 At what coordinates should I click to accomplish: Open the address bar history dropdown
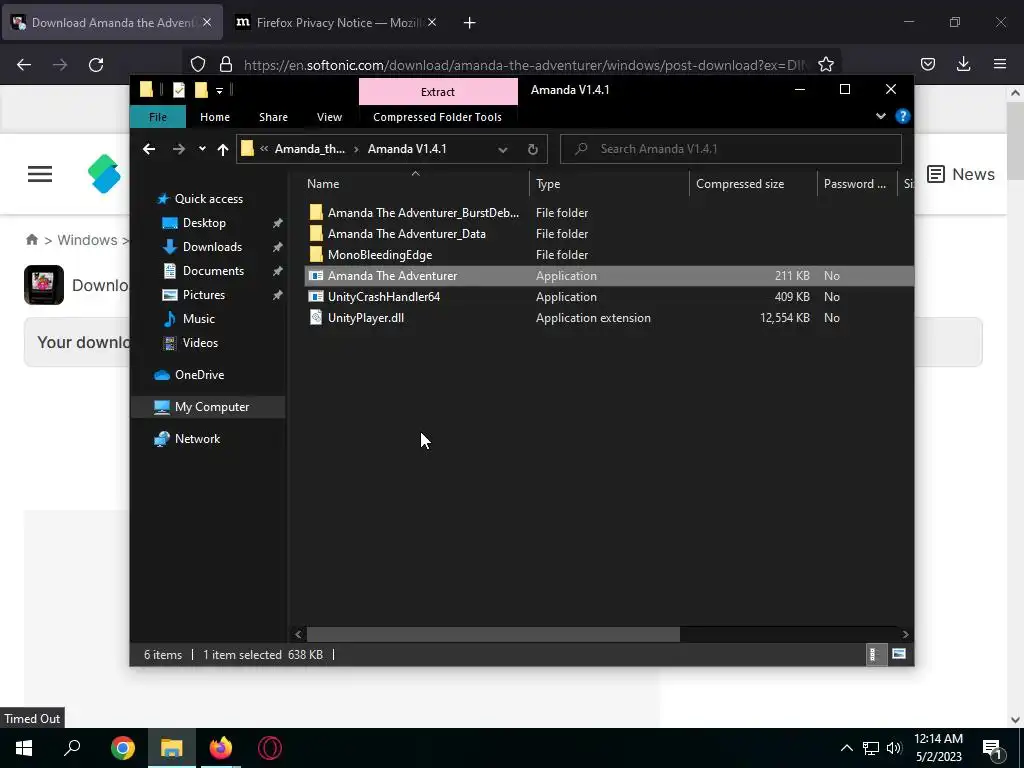pyautogui.click(x=503, y=150)
